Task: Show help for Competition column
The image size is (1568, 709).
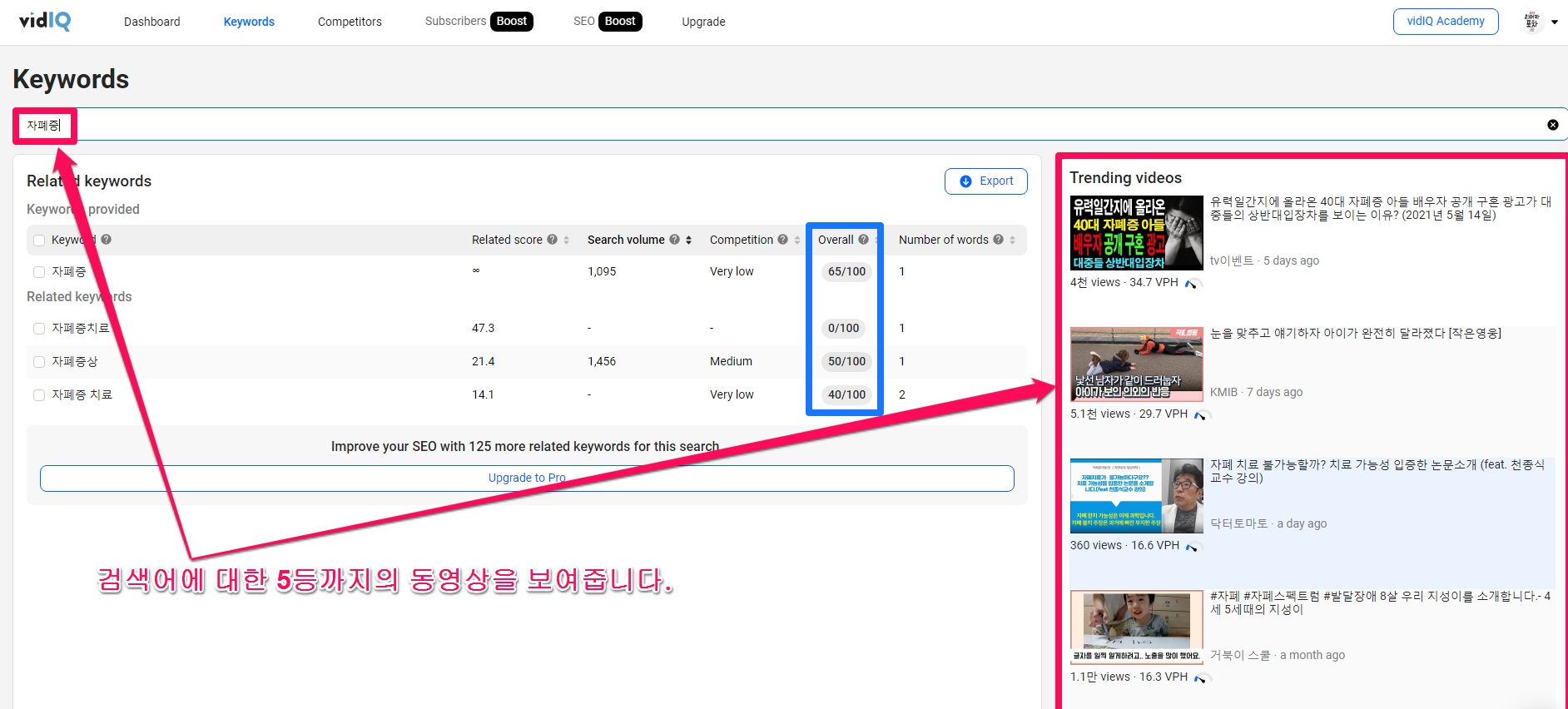Action: 782,240
